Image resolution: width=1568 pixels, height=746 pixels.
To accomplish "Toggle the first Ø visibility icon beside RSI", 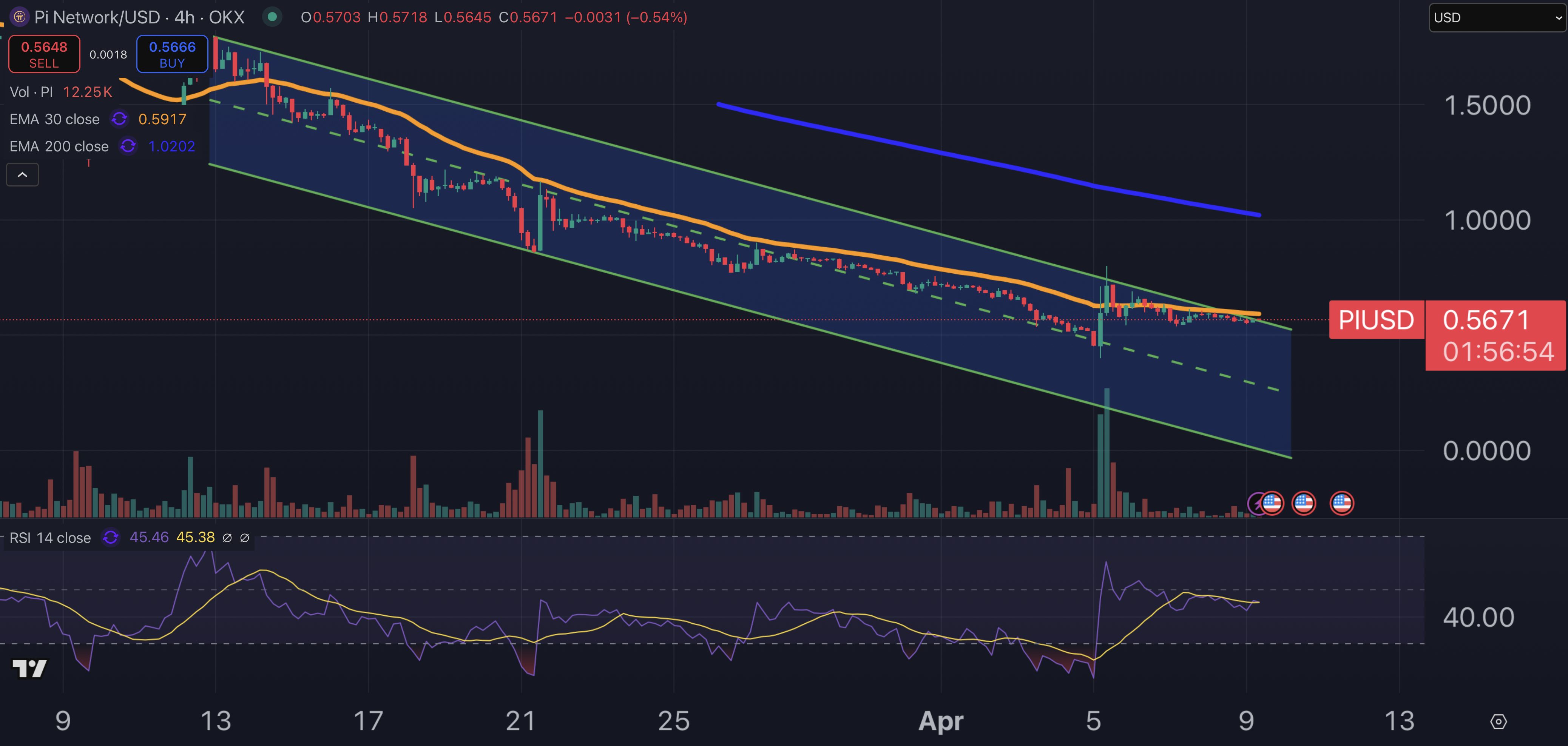I will [228, 537].
